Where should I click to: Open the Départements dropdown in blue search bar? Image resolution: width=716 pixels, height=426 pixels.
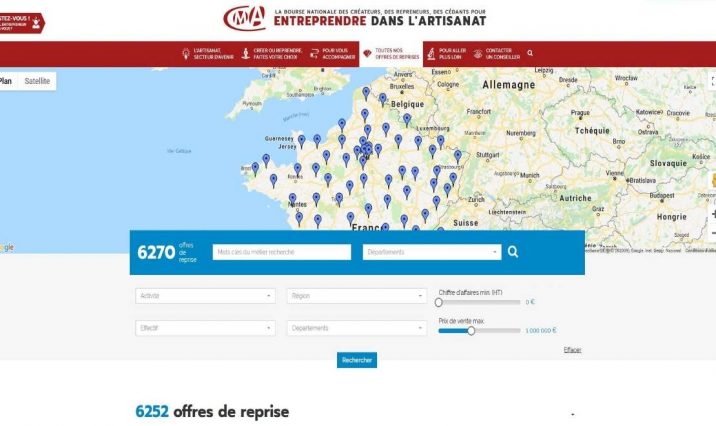click(432, 252)
